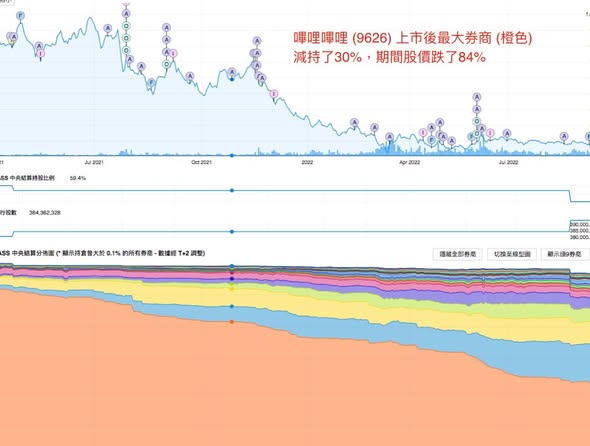The height and width of the screenshot is (446, 590).
Task: Click the green O marker at the bottom of the September 2021 stack
Action: (166, 64)
